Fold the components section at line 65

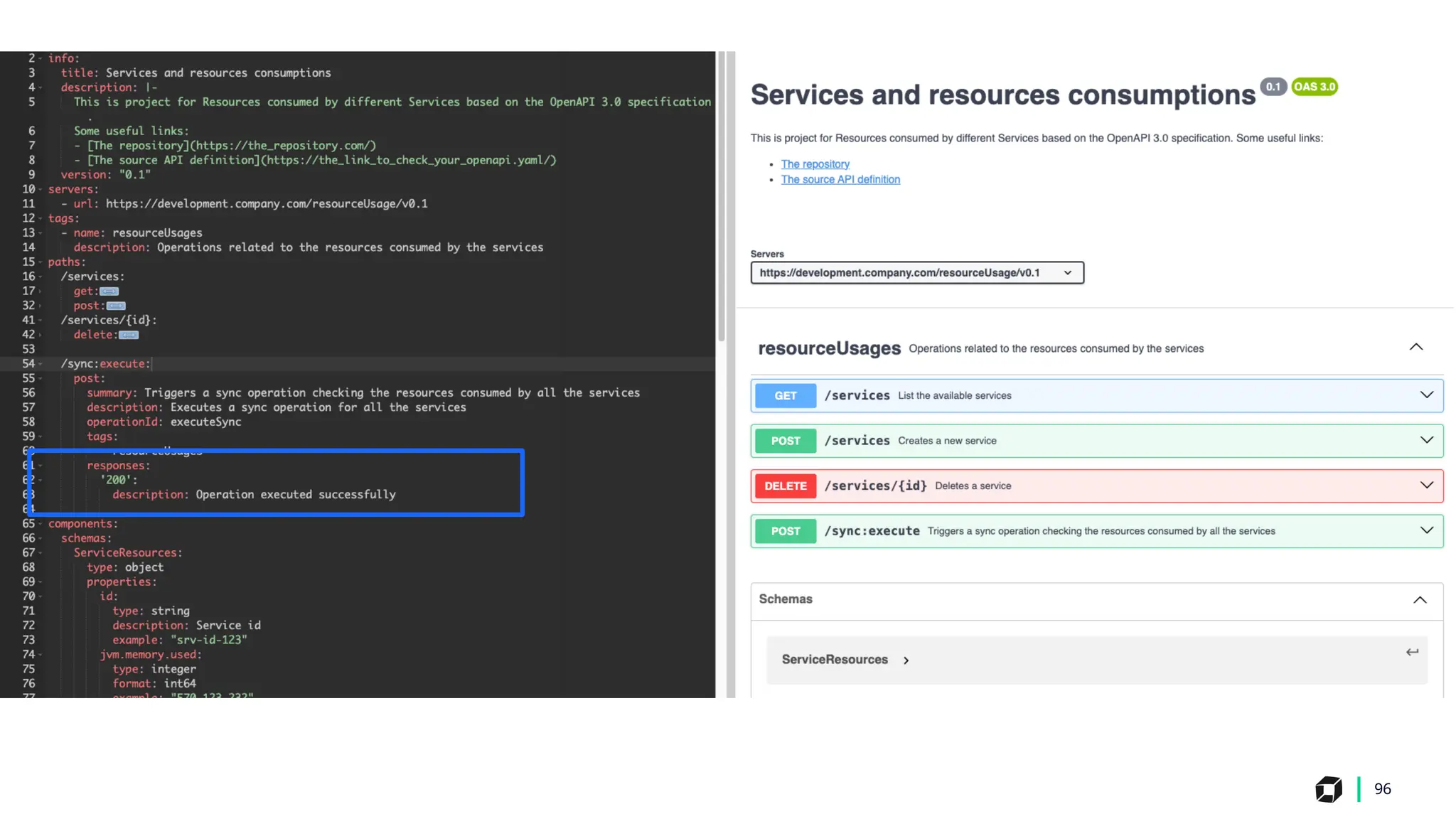pos(41,524)
